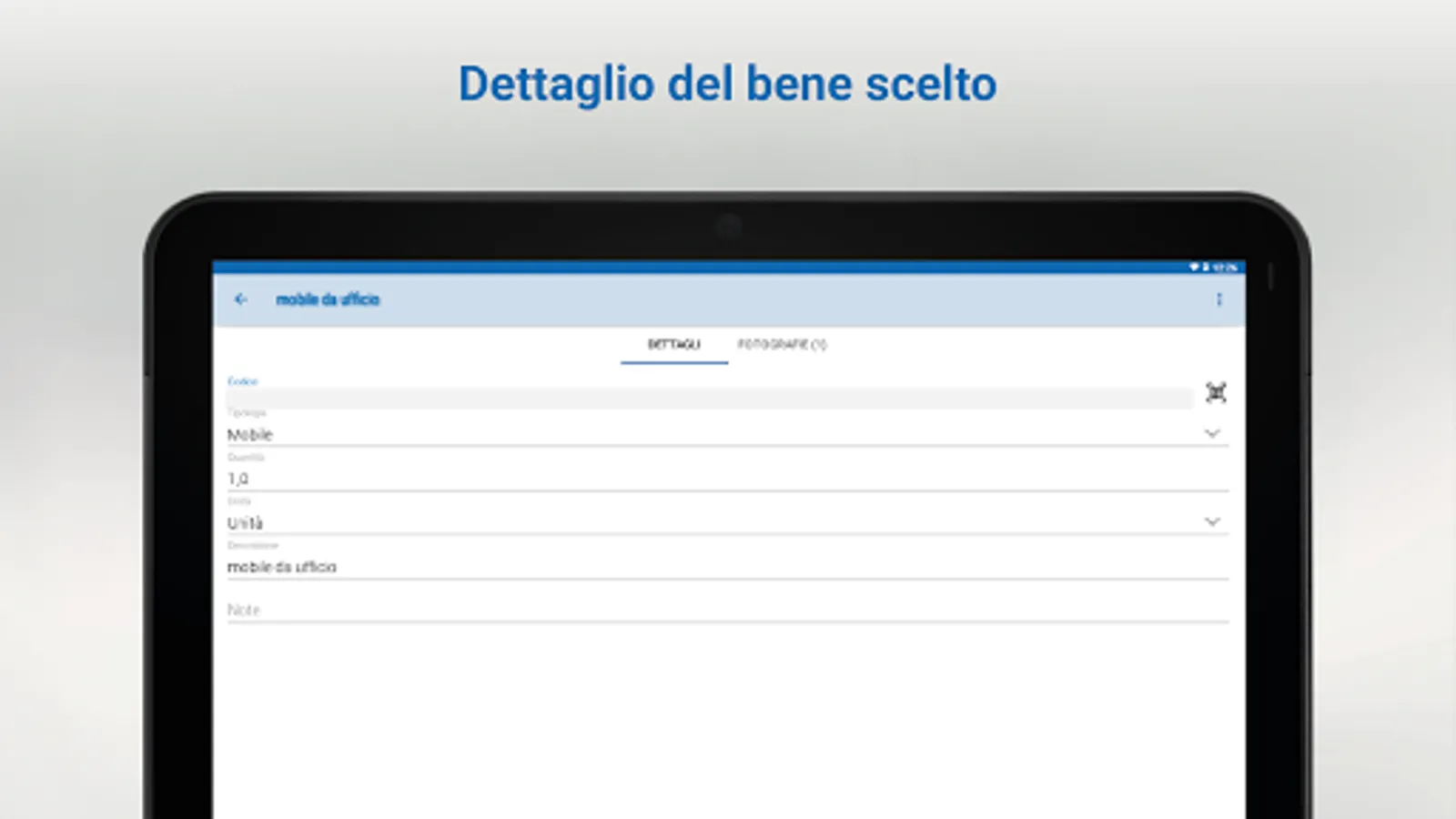Click the 'mobile da ufficio' header title
This screenshot has width=1456, height=819.
(328, 299)
